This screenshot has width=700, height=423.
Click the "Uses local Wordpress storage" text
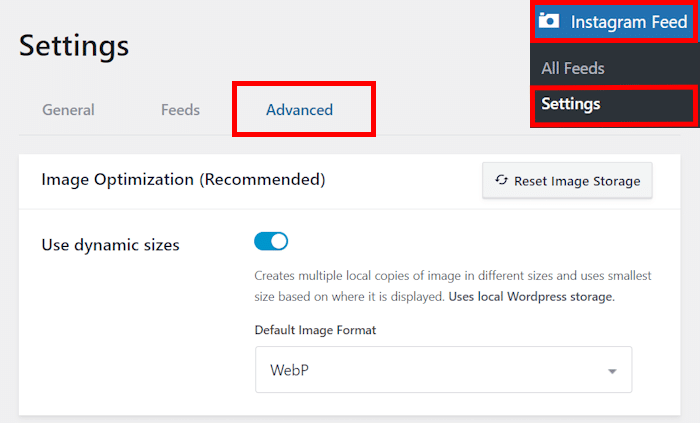531,297
